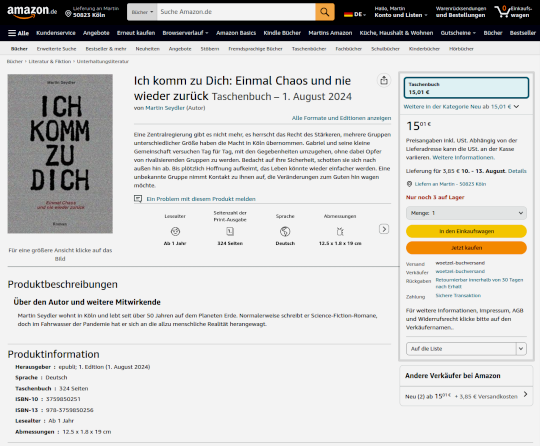
Task: Click Details link next to delivery date
Action: pyautogui.click(x=517, y=171)
